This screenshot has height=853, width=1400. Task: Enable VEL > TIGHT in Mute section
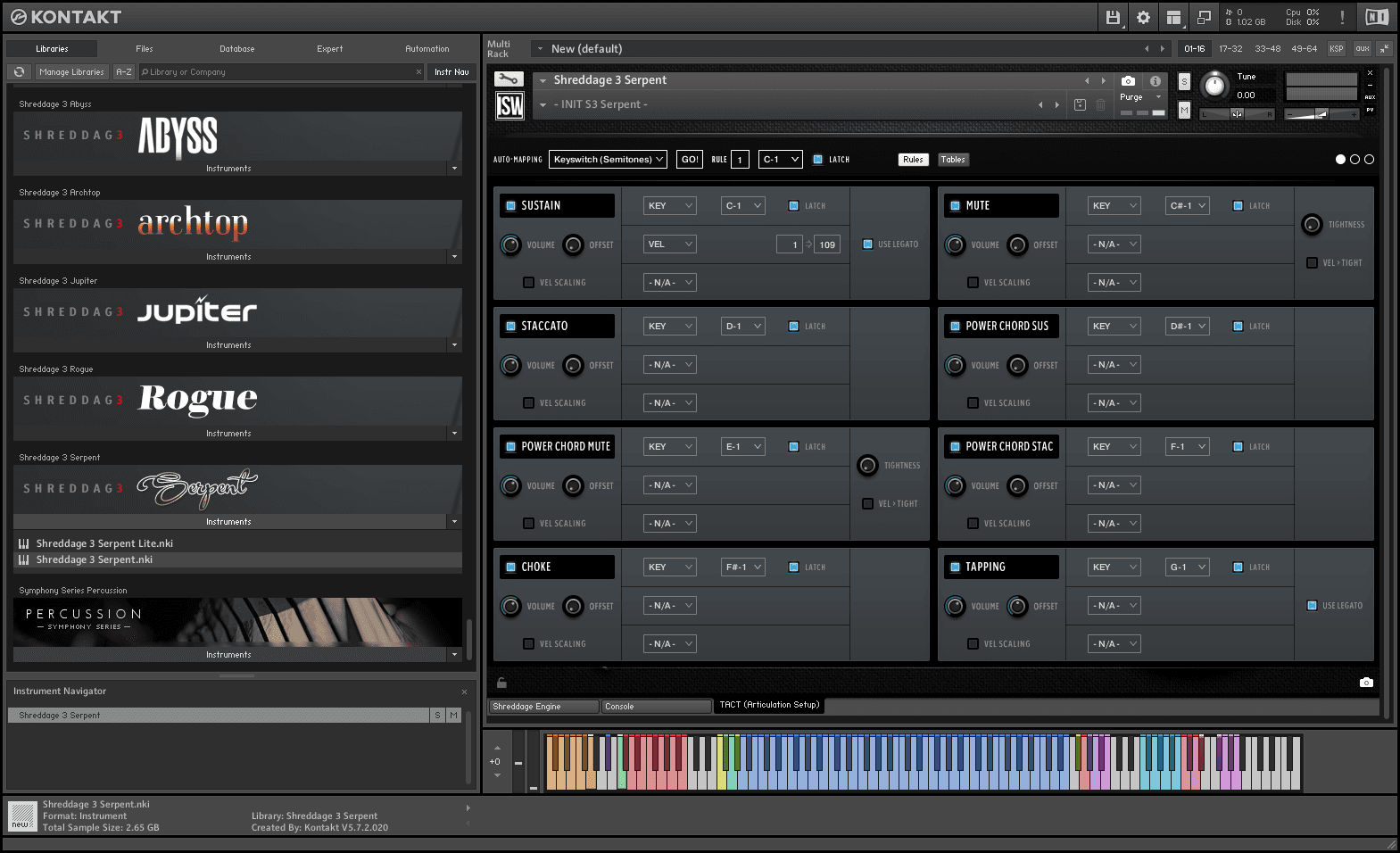(1312, 263)
